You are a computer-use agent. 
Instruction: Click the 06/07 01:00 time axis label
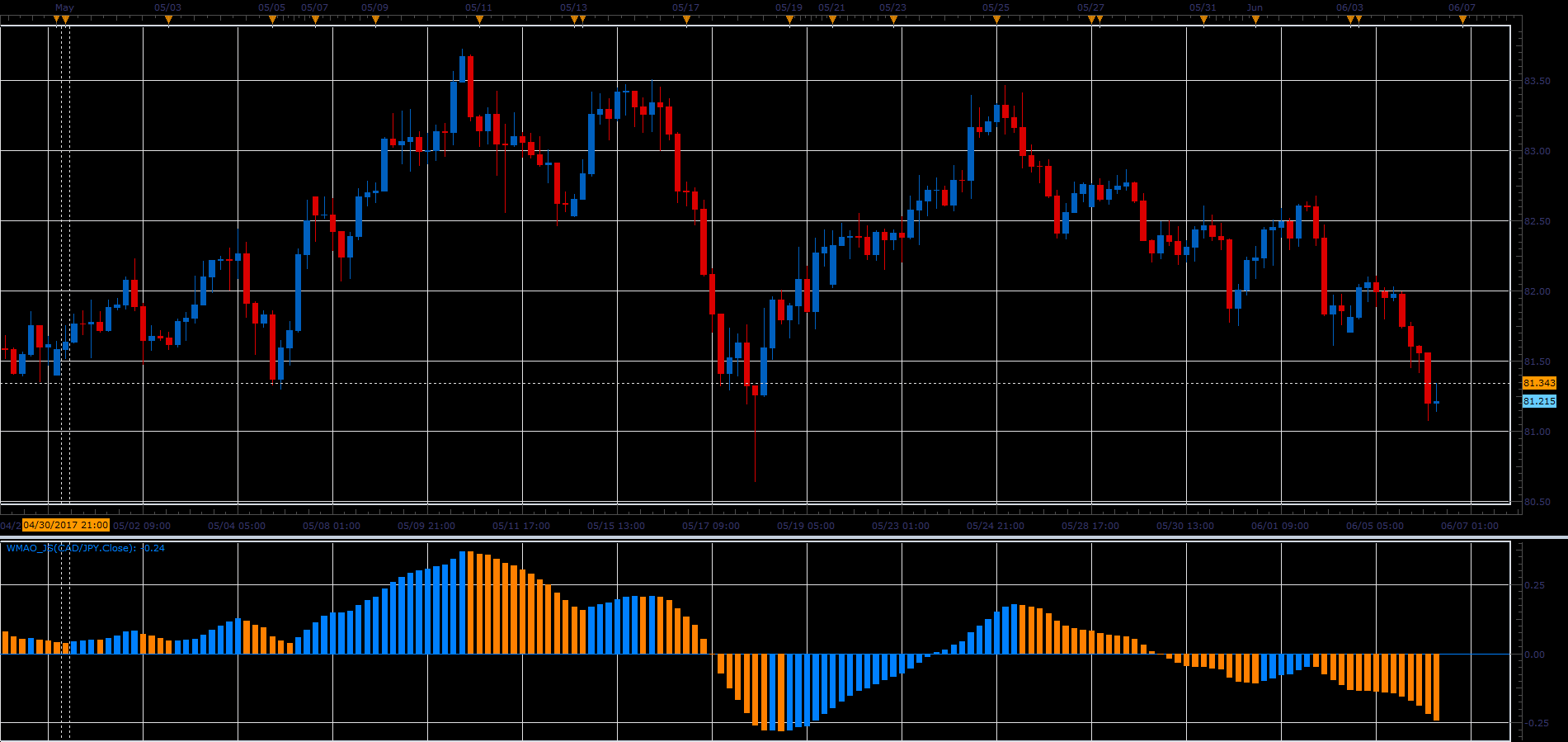click(1470, 526)
